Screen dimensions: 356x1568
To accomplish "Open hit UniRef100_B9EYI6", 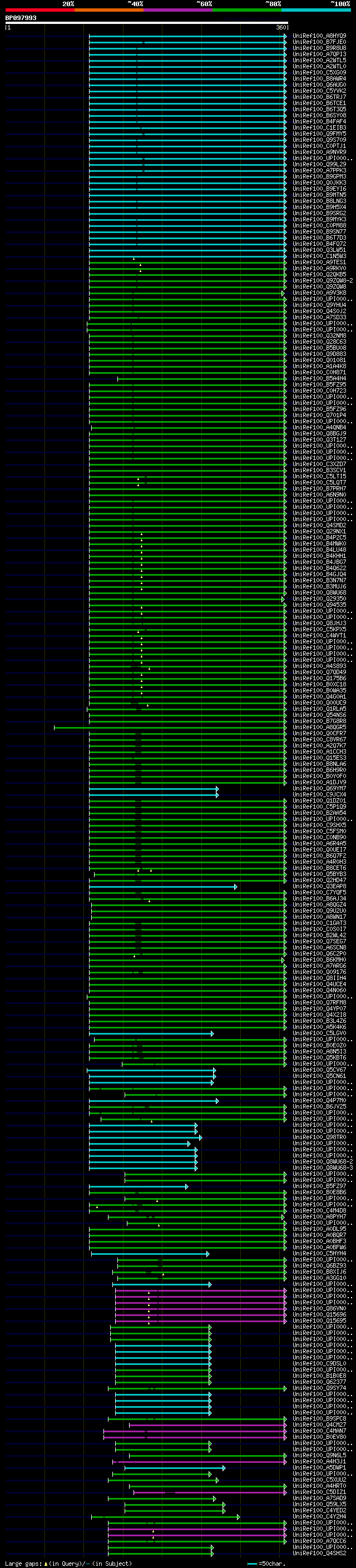I will (319, 189).
